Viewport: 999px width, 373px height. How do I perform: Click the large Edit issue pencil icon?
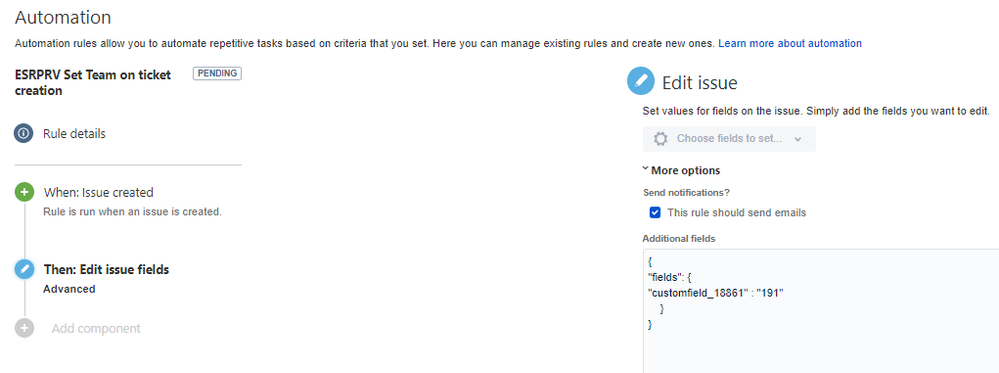click(640, 81)
